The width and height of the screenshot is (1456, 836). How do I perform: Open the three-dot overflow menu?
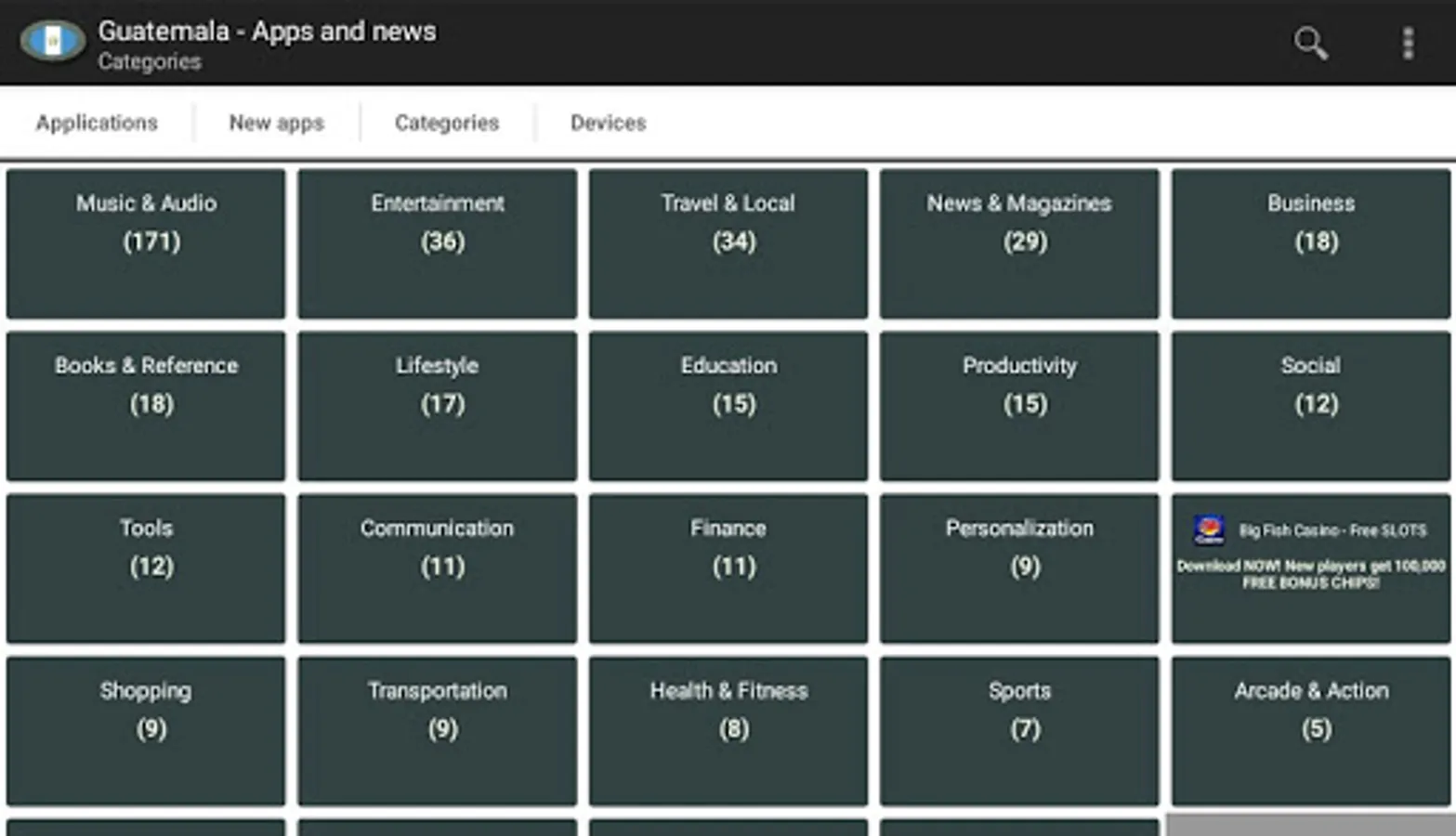[1408, 43]
